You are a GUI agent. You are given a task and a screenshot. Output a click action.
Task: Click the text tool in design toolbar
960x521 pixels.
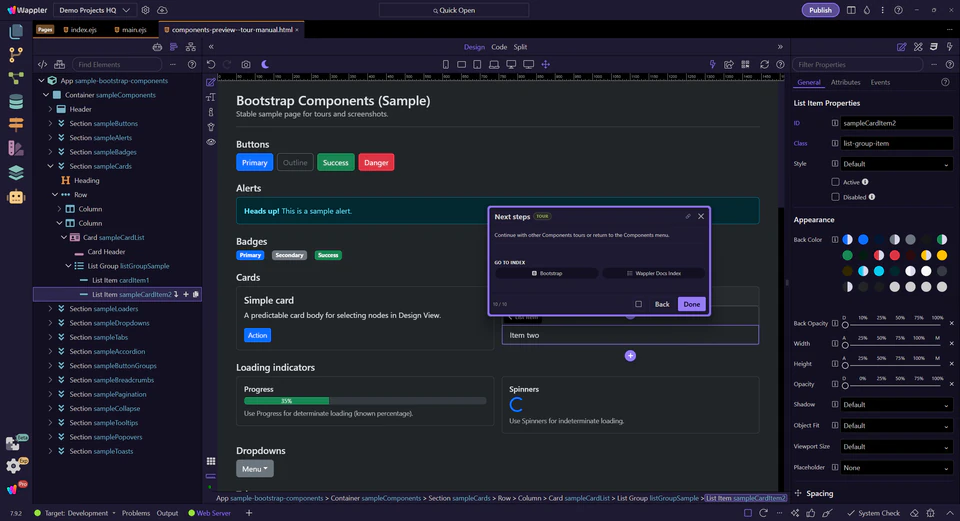(x=211, y=97)
